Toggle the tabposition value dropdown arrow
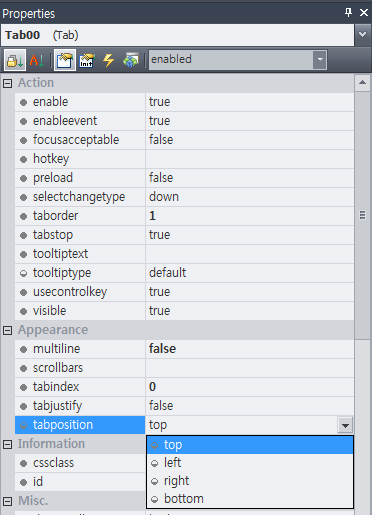Screen dimensions: 372x515 345,425
